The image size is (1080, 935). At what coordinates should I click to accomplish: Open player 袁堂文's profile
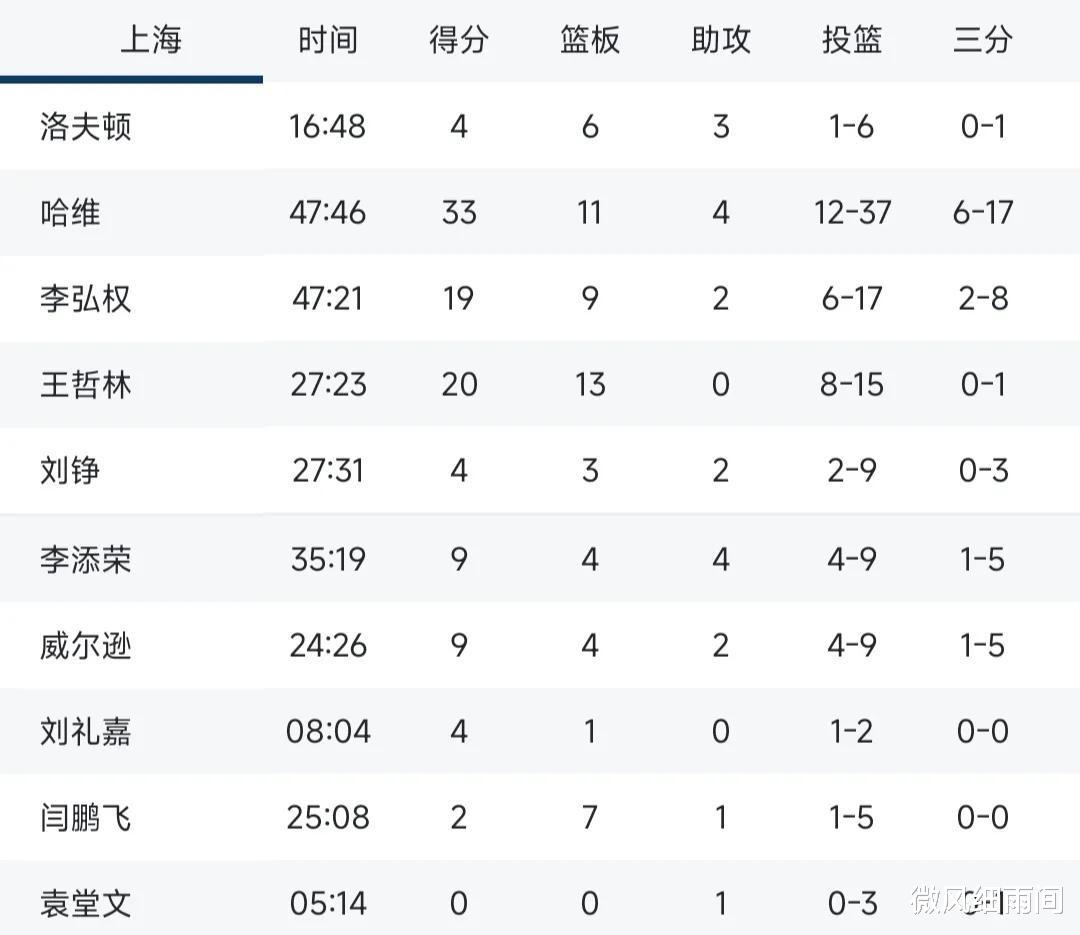coord(85,903)
